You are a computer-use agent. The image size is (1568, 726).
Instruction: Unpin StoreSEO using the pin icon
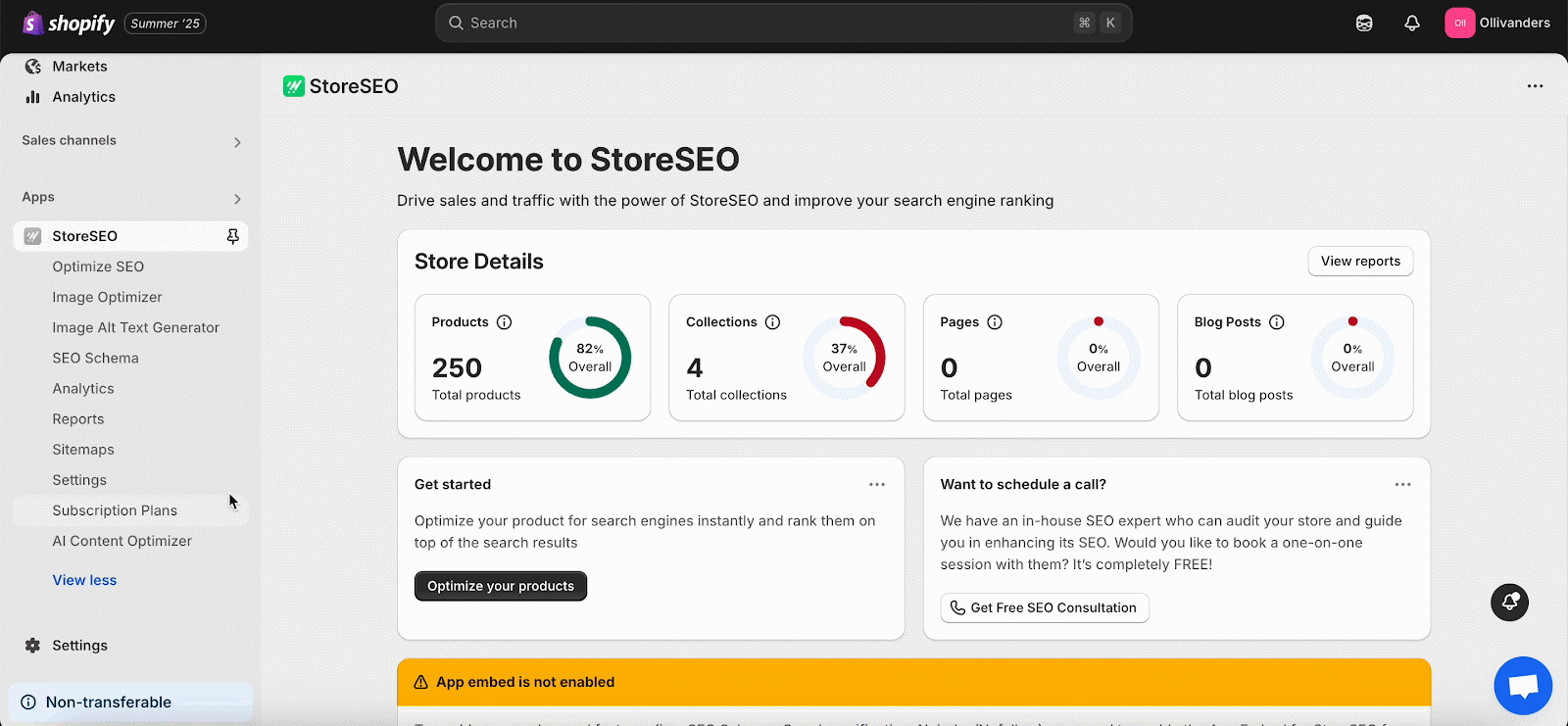(x=232, y=236)
